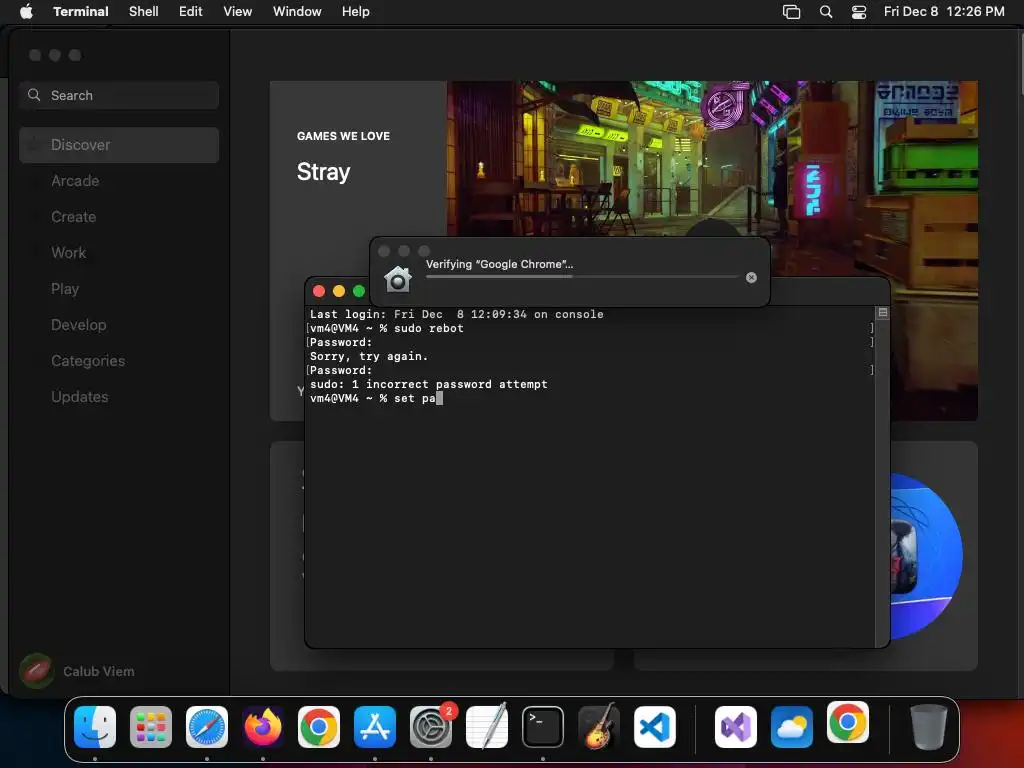Click the Last login line in Terminal
The image size is (1024, 768).
click(456, 314)
